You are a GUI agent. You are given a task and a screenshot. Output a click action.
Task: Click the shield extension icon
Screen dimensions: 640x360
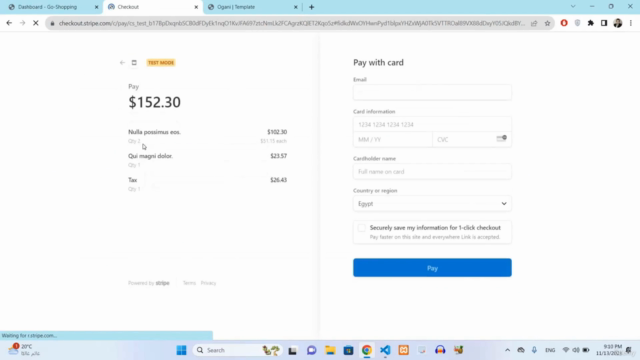577,23
